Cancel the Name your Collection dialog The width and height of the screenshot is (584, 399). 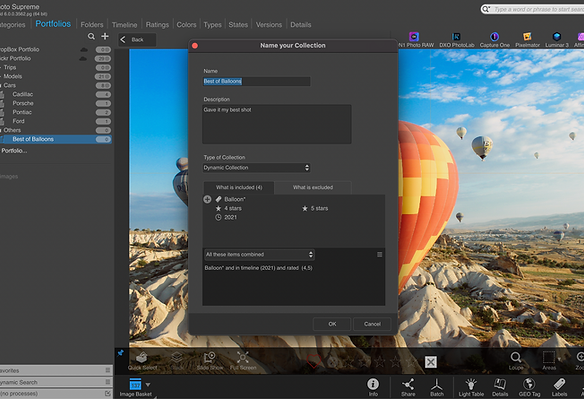[x=372, y=324]
